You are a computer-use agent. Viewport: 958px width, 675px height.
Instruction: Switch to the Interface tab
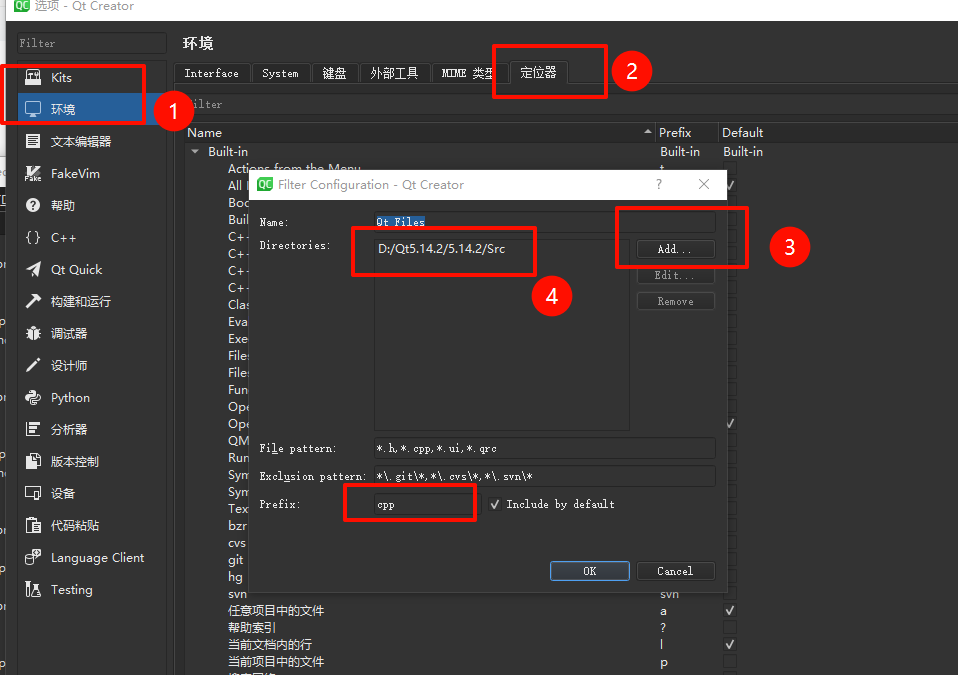pos(211,73)
